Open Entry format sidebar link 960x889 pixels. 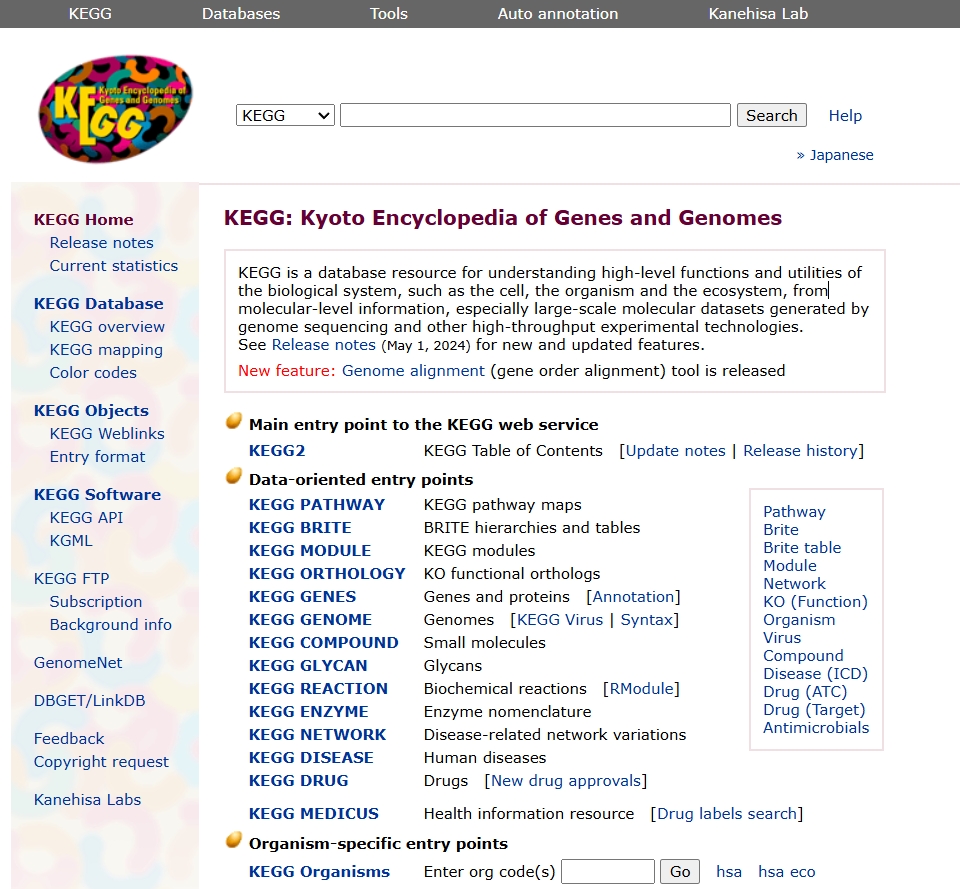tap(97, 456)
